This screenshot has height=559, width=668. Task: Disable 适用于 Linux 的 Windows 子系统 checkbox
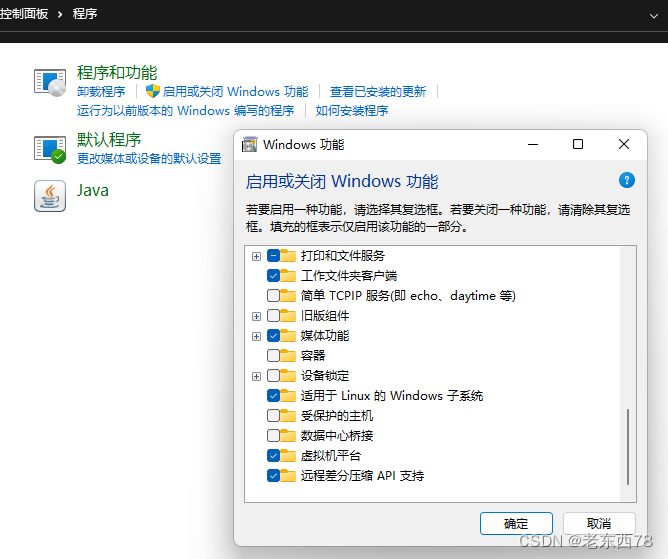point(274,396)
